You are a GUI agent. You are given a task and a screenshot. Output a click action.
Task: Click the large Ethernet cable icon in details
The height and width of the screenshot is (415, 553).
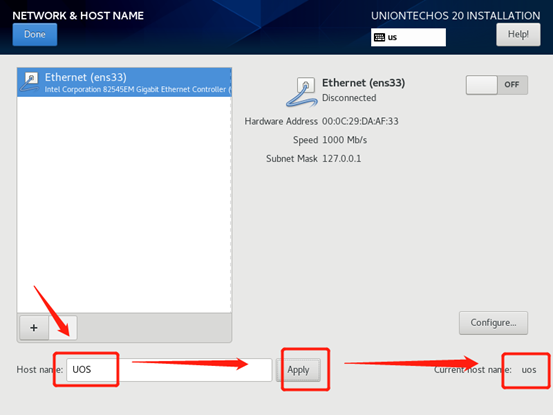(302, 92)
